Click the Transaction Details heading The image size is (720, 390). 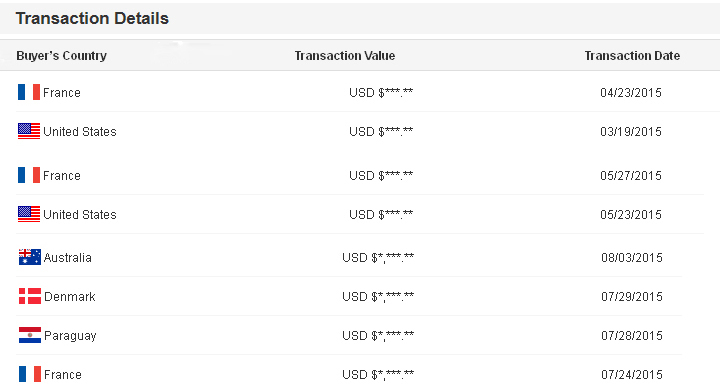coord(92,18)
